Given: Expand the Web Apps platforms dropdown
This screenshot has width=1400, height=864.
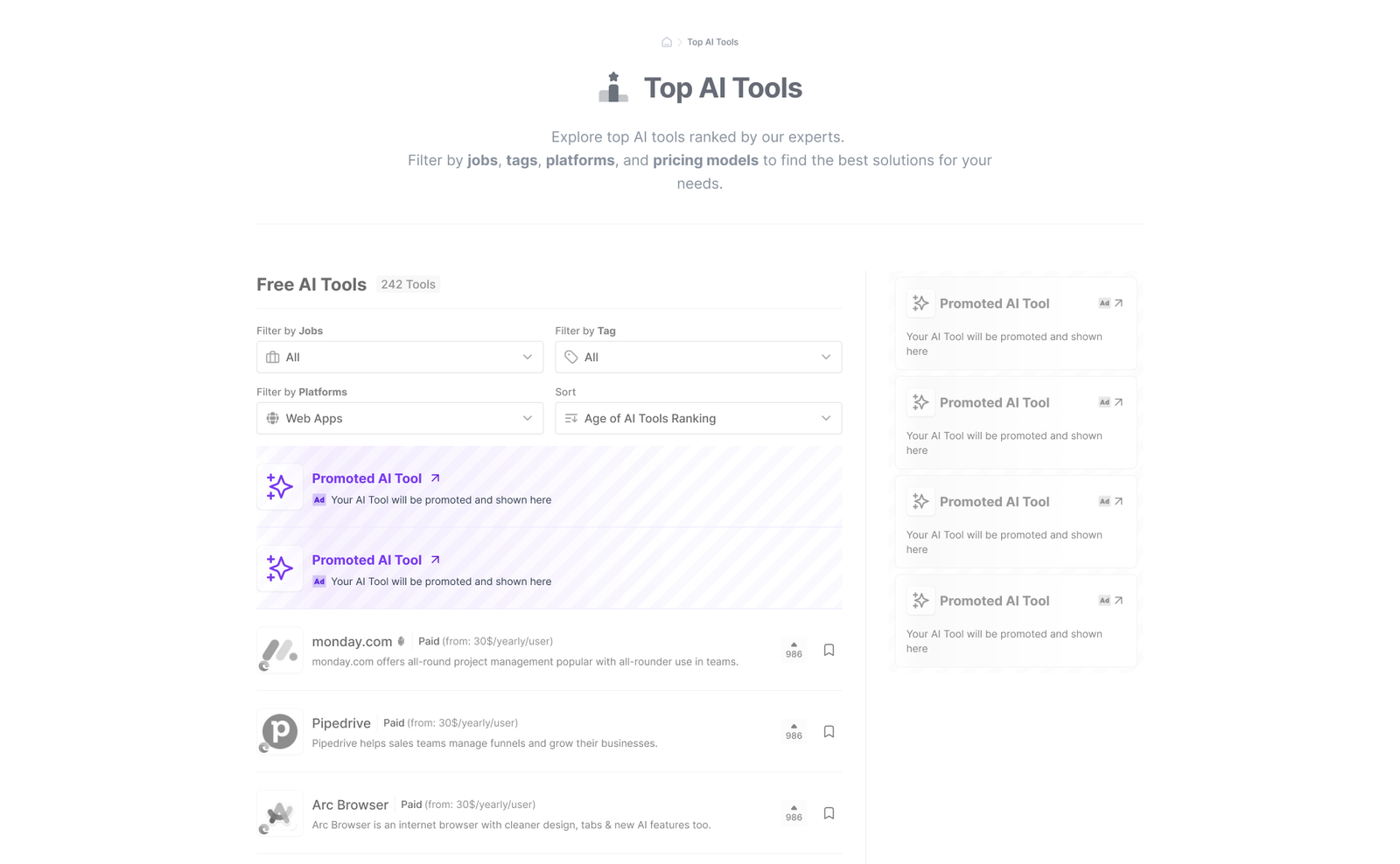Looking at the screenshot, I should (400, 418).
